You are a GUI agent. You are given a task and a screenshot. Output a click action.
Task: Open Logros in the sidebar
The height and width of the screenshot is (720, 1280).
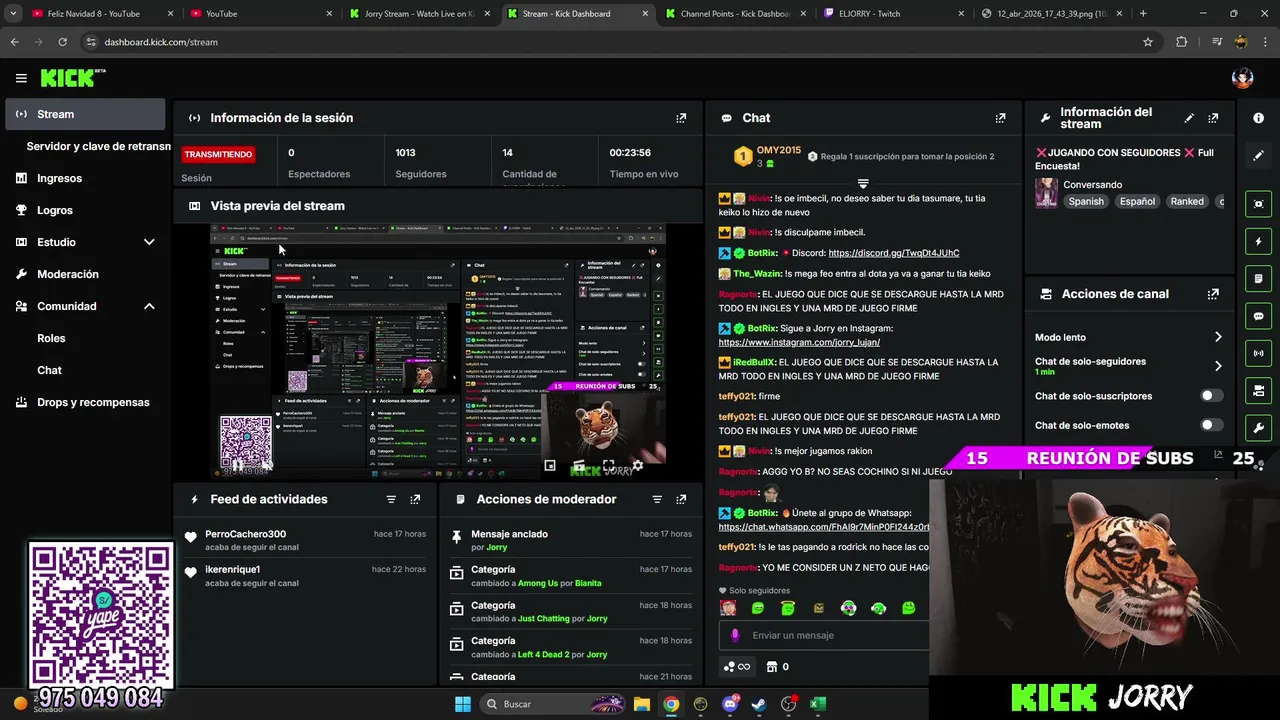click(85, 210)
